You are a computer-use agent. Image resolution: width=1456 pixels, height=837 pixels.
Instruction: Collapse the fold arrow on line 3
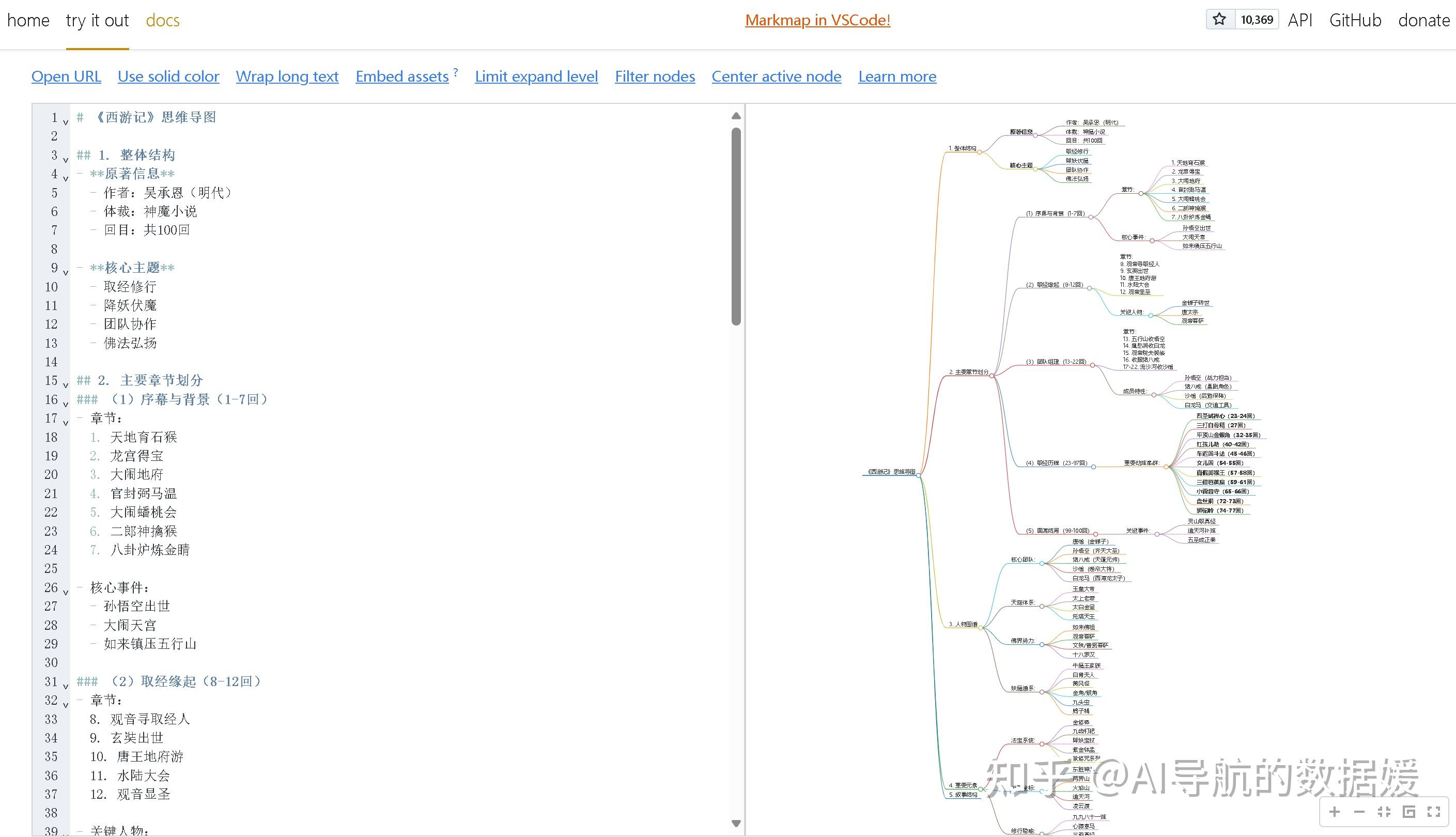66,160
